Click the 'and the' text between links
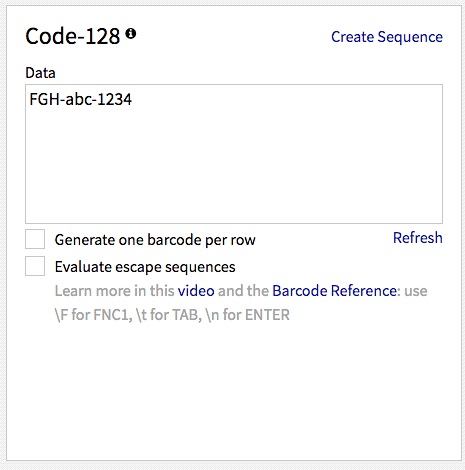 (x=243, y=291)
